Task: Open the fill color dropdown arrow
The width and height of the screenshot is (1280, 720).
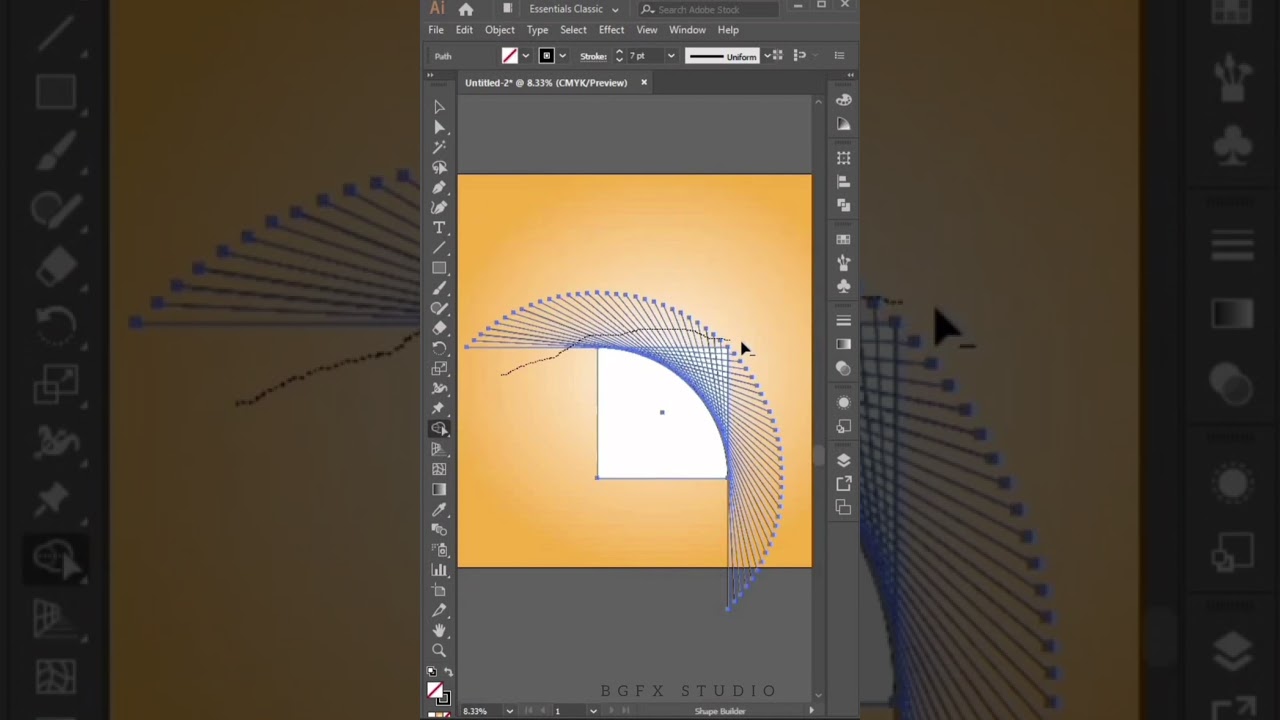Action: [x=525, y=56]
